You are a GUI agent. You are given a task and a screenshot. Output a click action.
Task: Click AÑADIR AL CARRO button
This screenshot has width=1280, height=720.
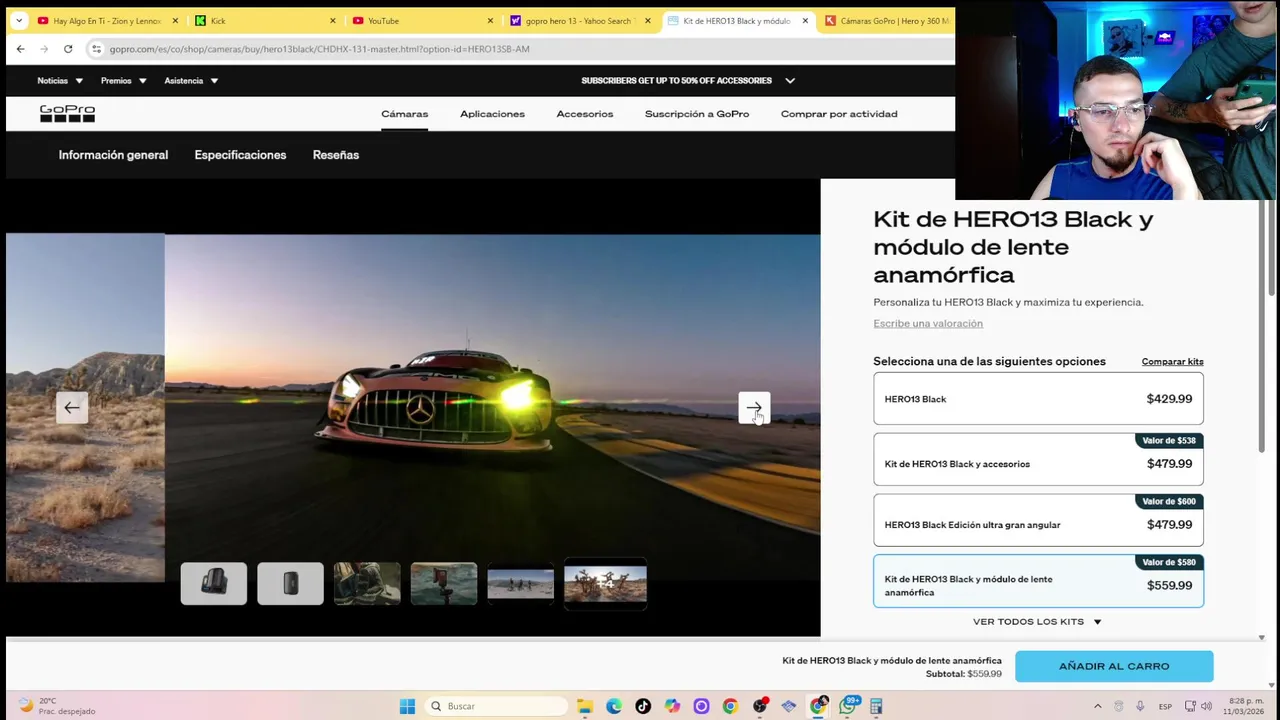click(x=1114, y=666)
